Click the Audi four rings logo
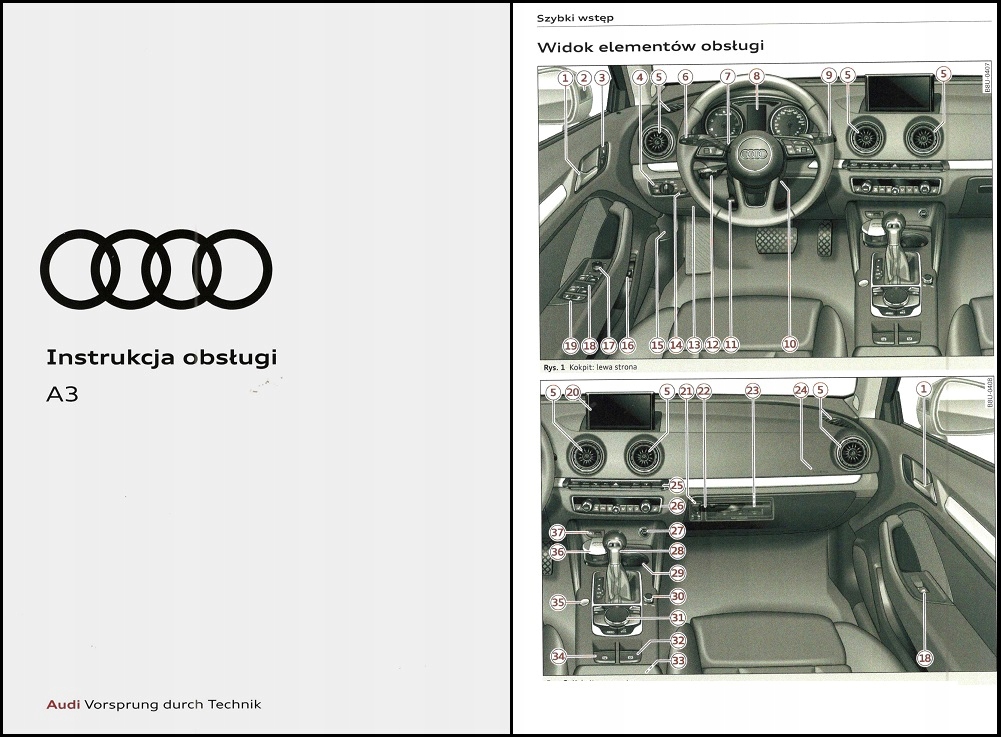This screenshot has width=1001, height=737. click(156, 268)
